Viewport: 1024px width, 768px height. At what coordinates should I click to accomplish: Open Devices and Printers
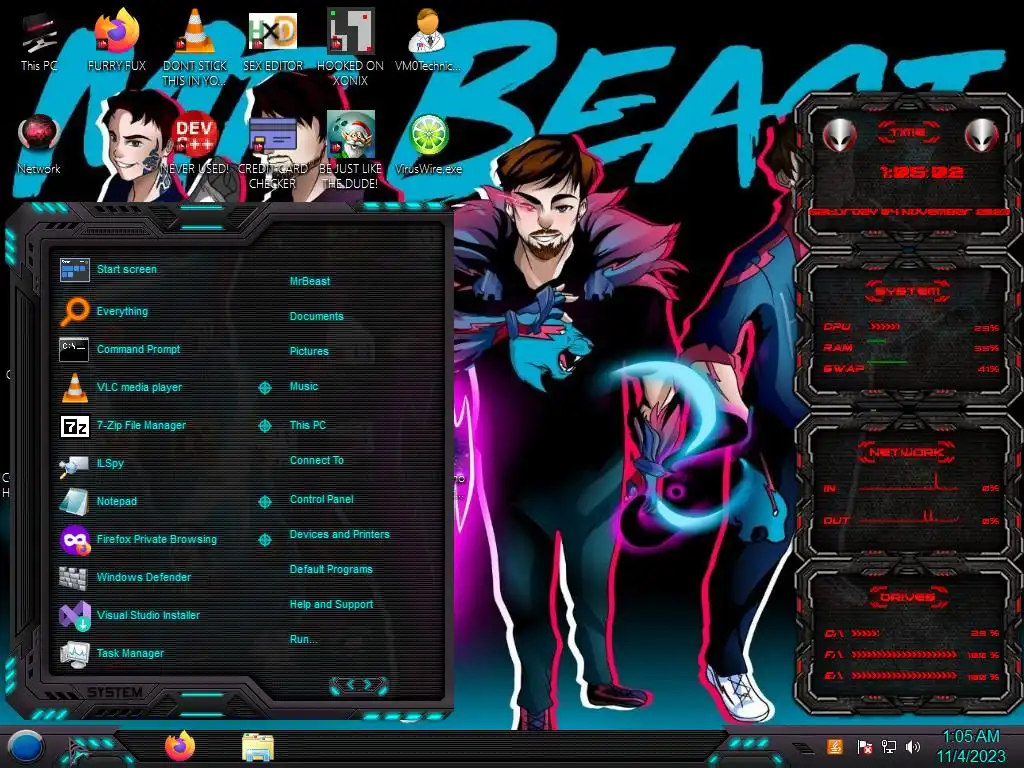point(339,534)
